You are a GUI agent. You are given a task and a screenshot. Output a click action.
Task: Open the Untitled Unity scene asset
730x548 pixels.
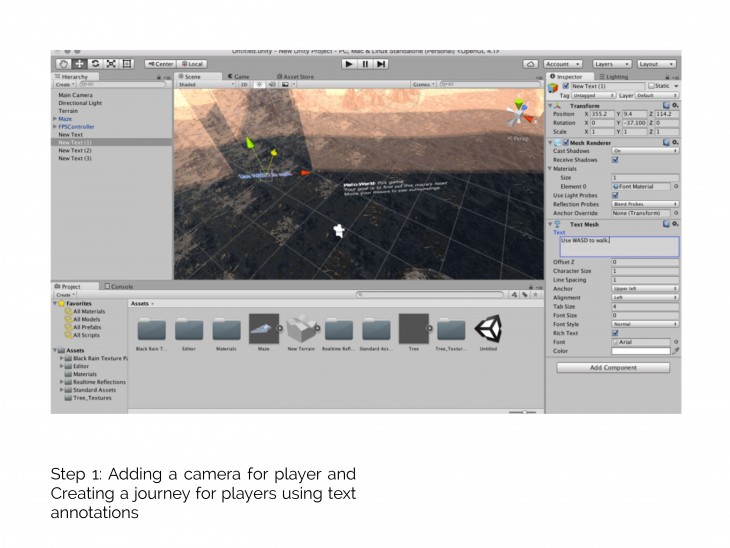tap(488, 329)
